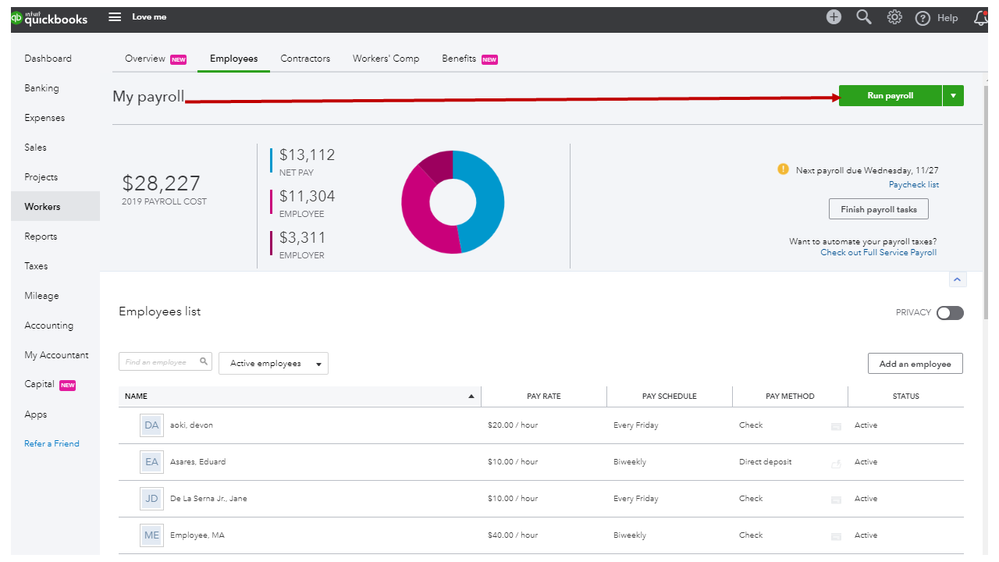Screen dimensions: 999x562
Task: Click the Find an employee search field
Action: [x=158, y=363]
